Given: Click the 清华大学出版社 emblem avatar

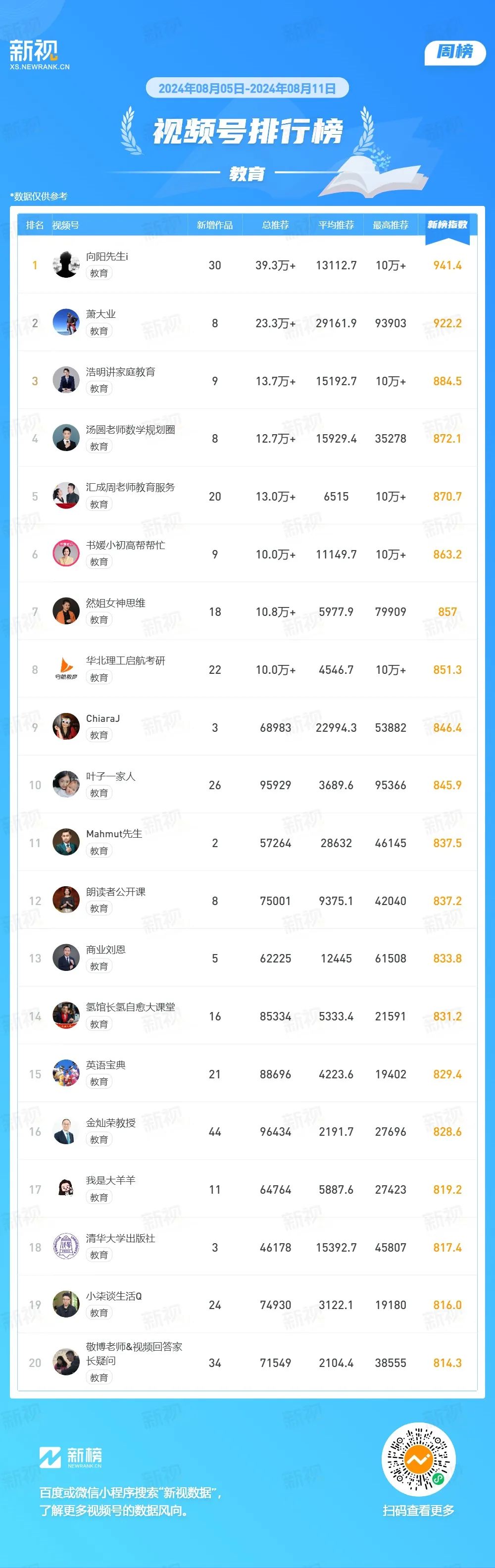Looking at the screenshot, I should pyautogui.click(x=66, y=1247).
